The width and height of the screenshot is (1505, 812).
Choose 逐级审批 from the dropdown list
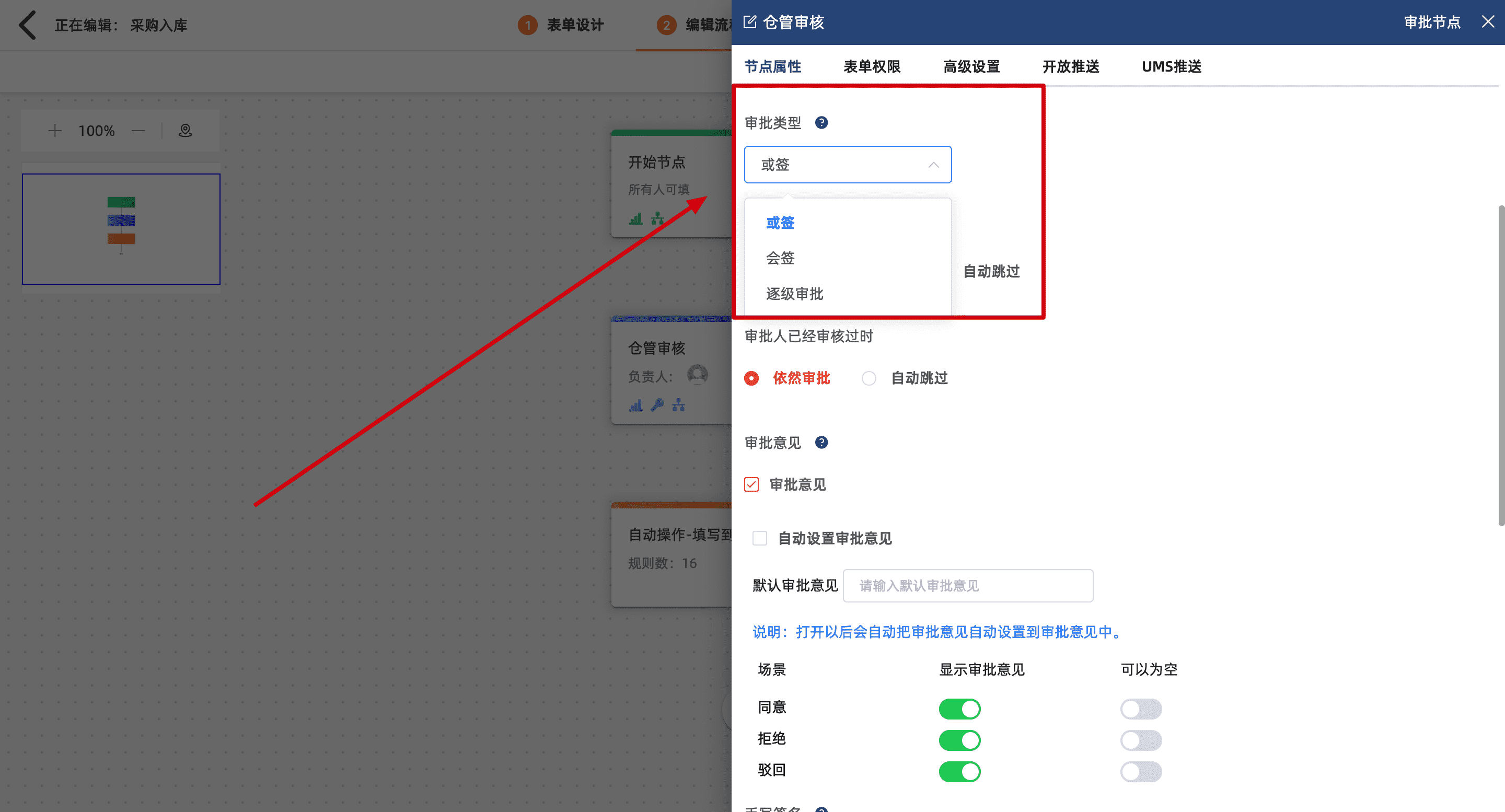[x=794, y=294]
